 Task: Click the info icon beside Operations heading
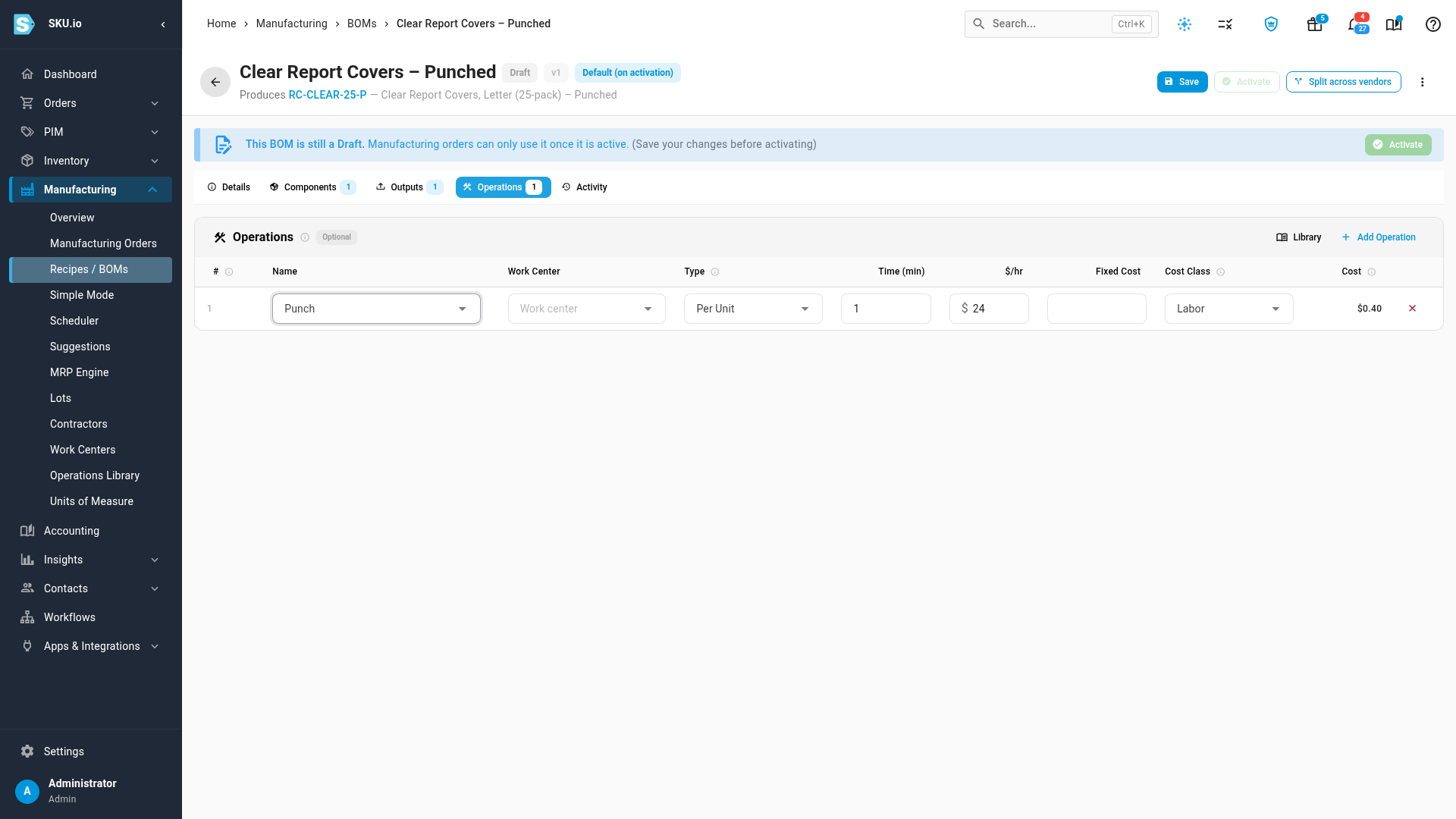click(305, 237)
